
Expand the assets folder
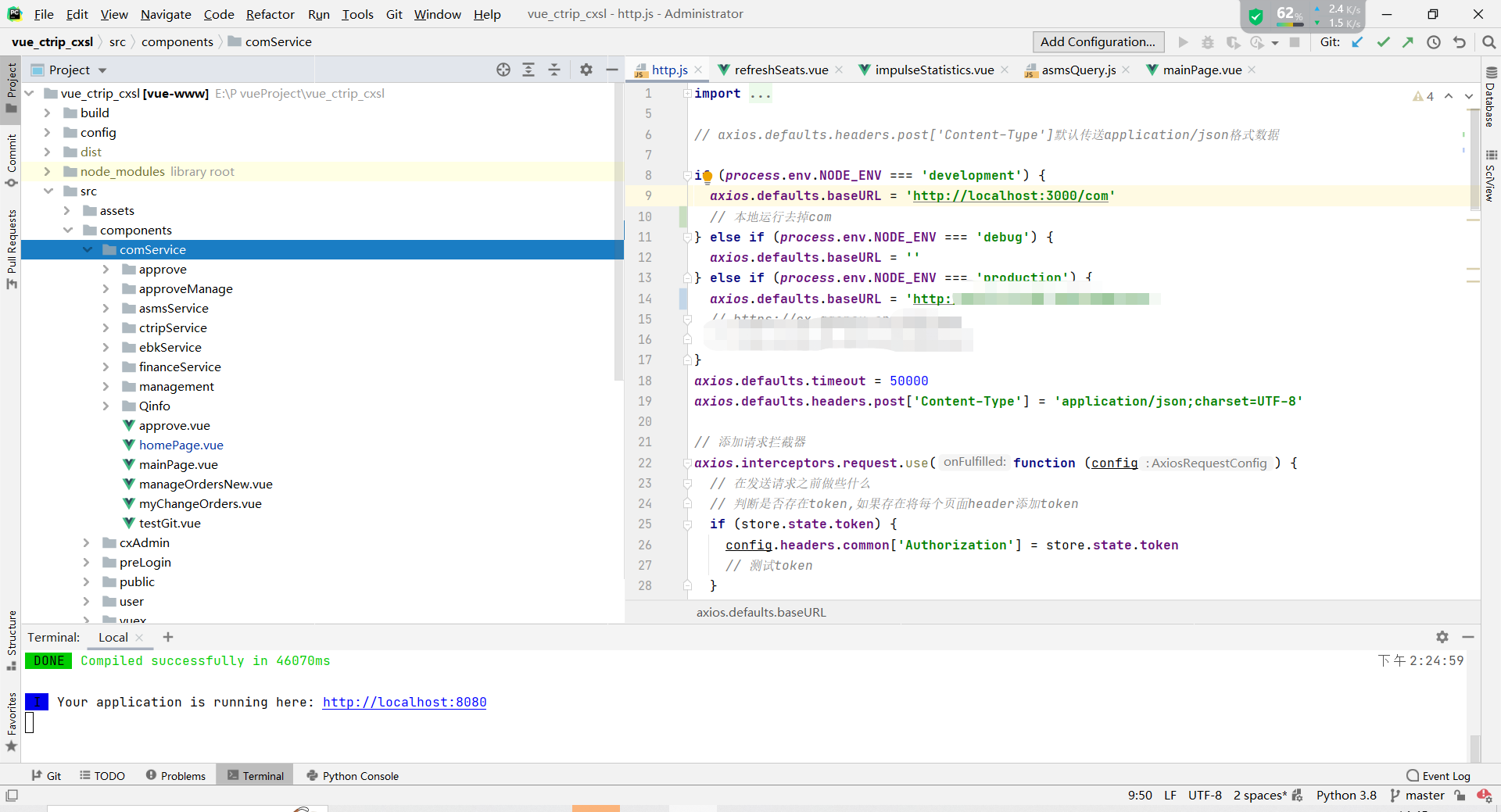click(66, 211)
